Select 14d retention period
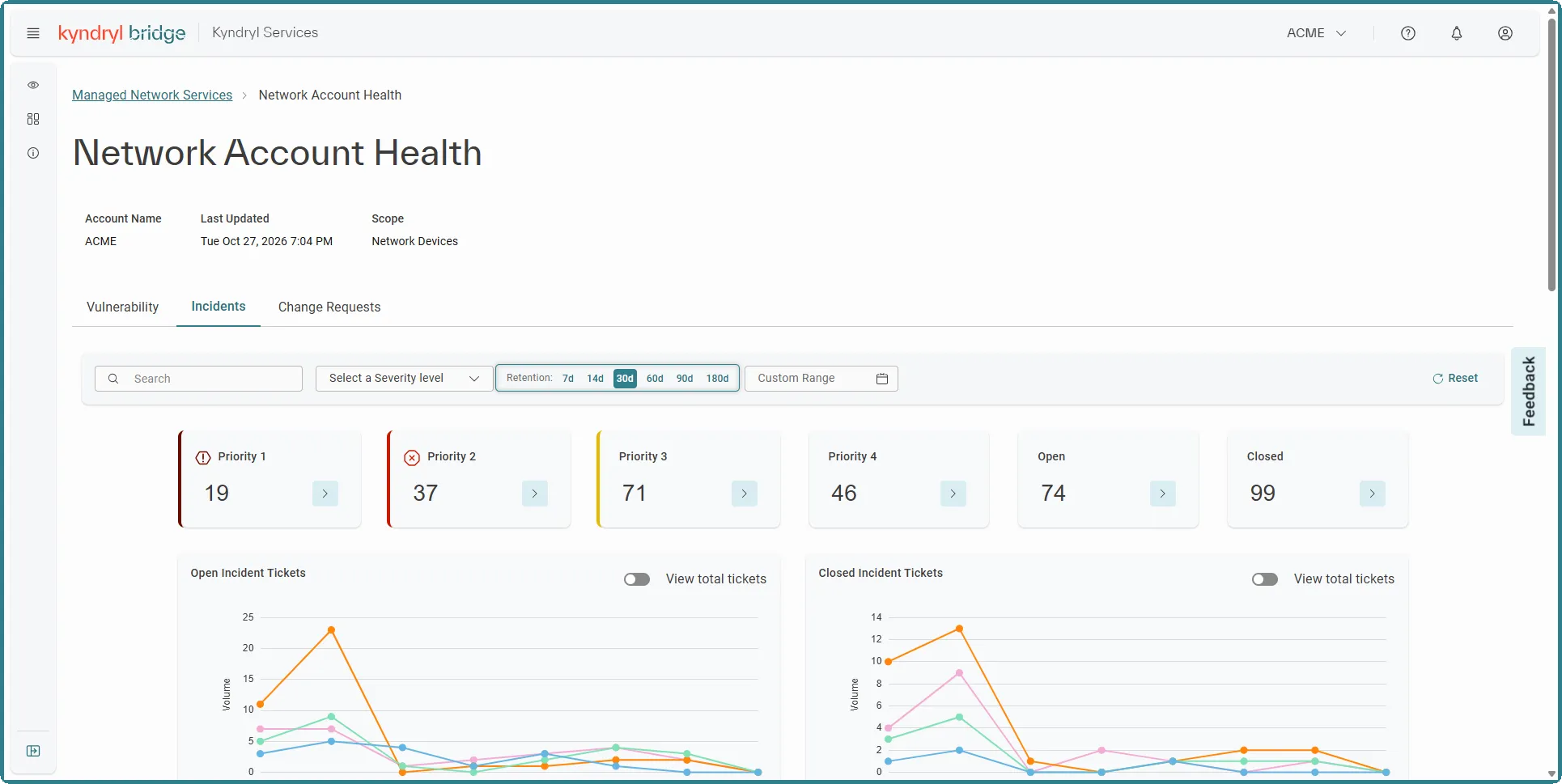This screenshot has width=1562, height=784. (595, 379)
